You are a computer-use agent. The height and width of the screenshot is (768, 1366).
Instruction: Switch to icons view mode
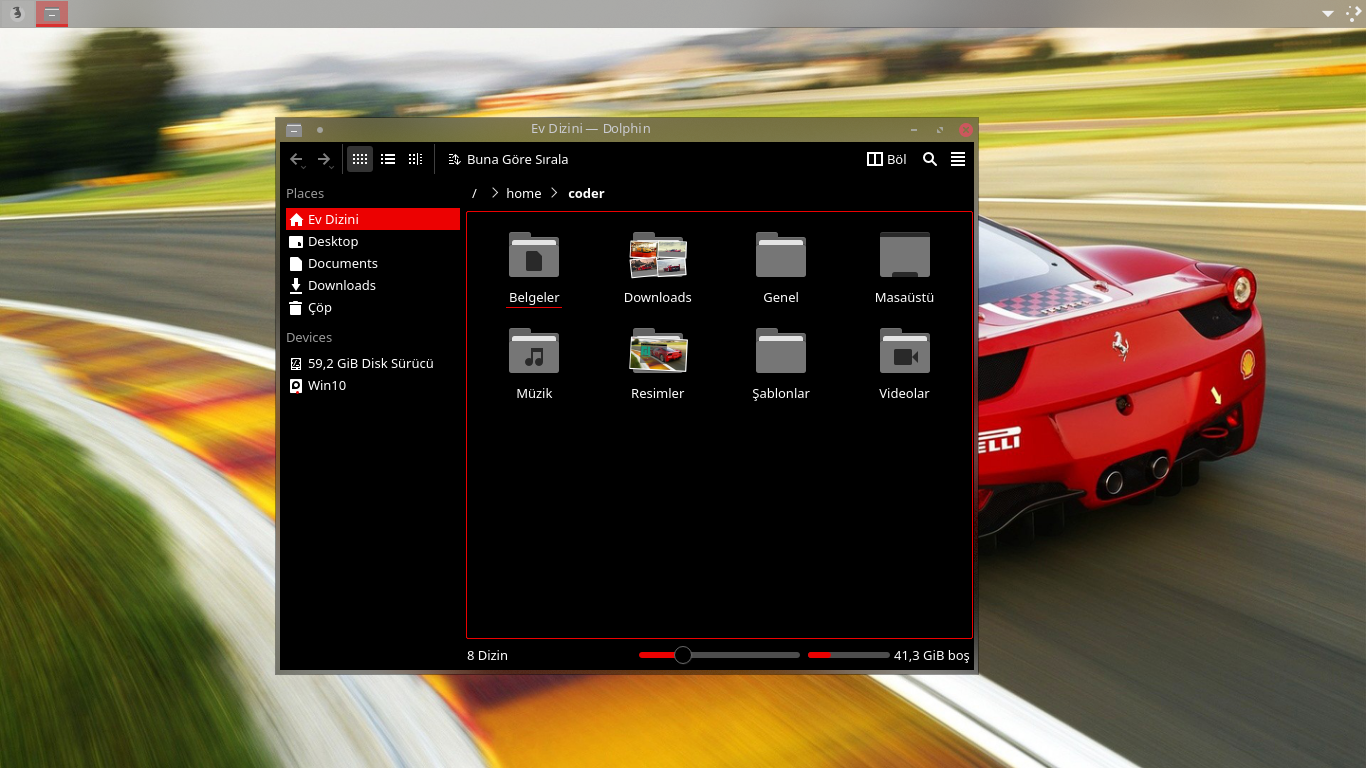pos(360,159)
